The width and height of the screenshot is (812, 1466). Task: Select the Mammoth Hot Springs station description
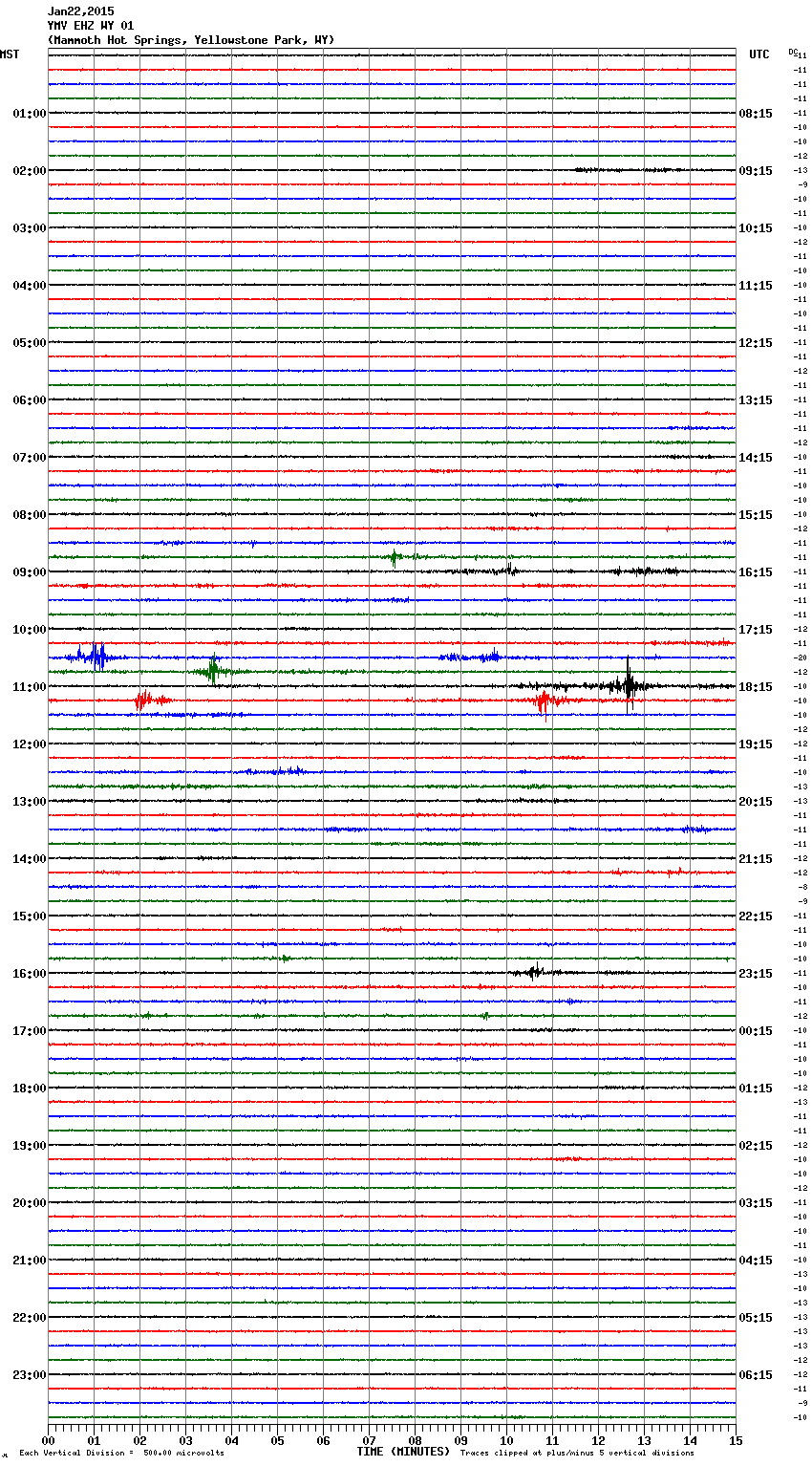pyautogui.click(x=191, y=40)
